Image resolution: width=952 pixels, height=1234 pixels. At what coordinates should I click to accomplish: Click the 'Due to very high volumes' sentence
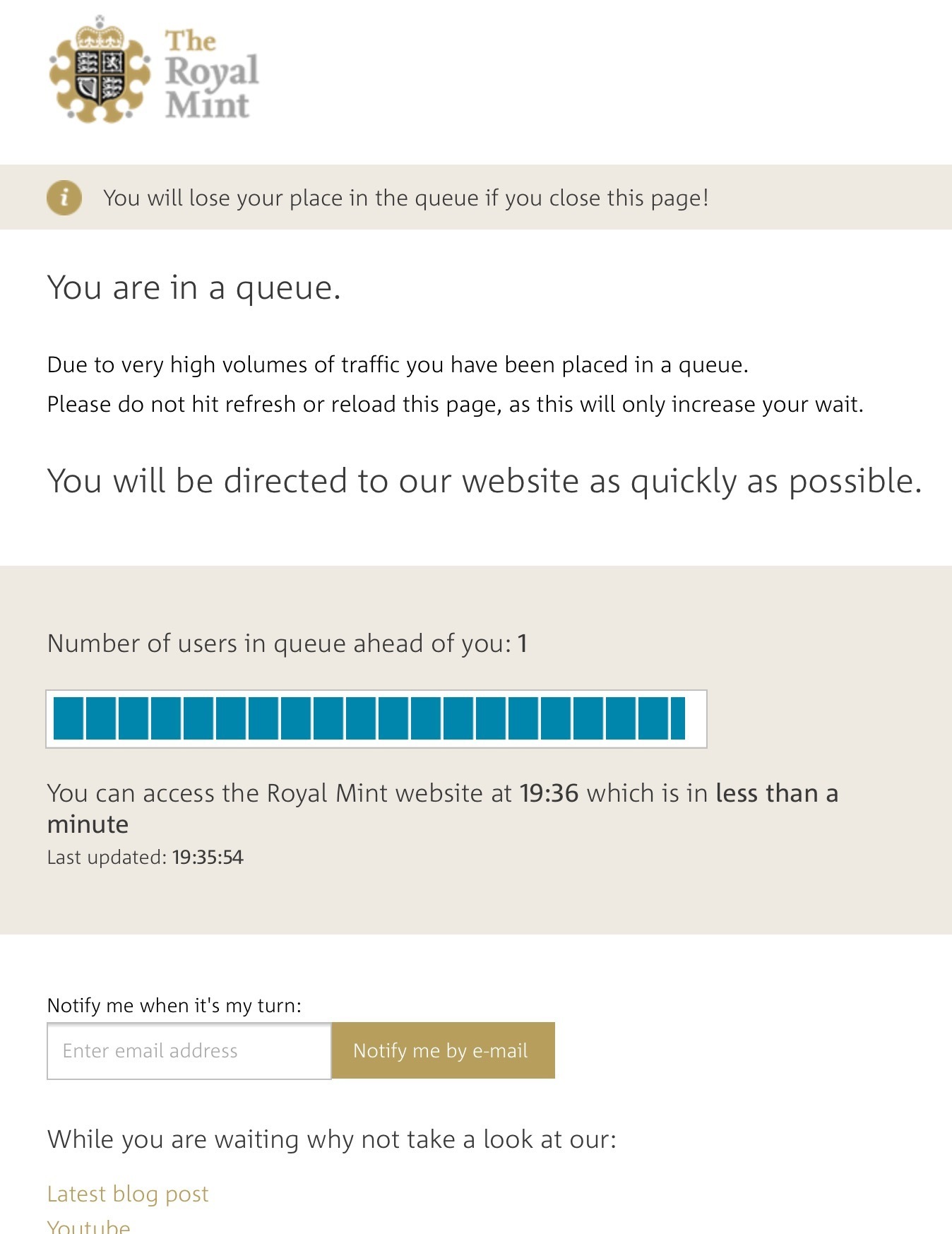point(397,364)
